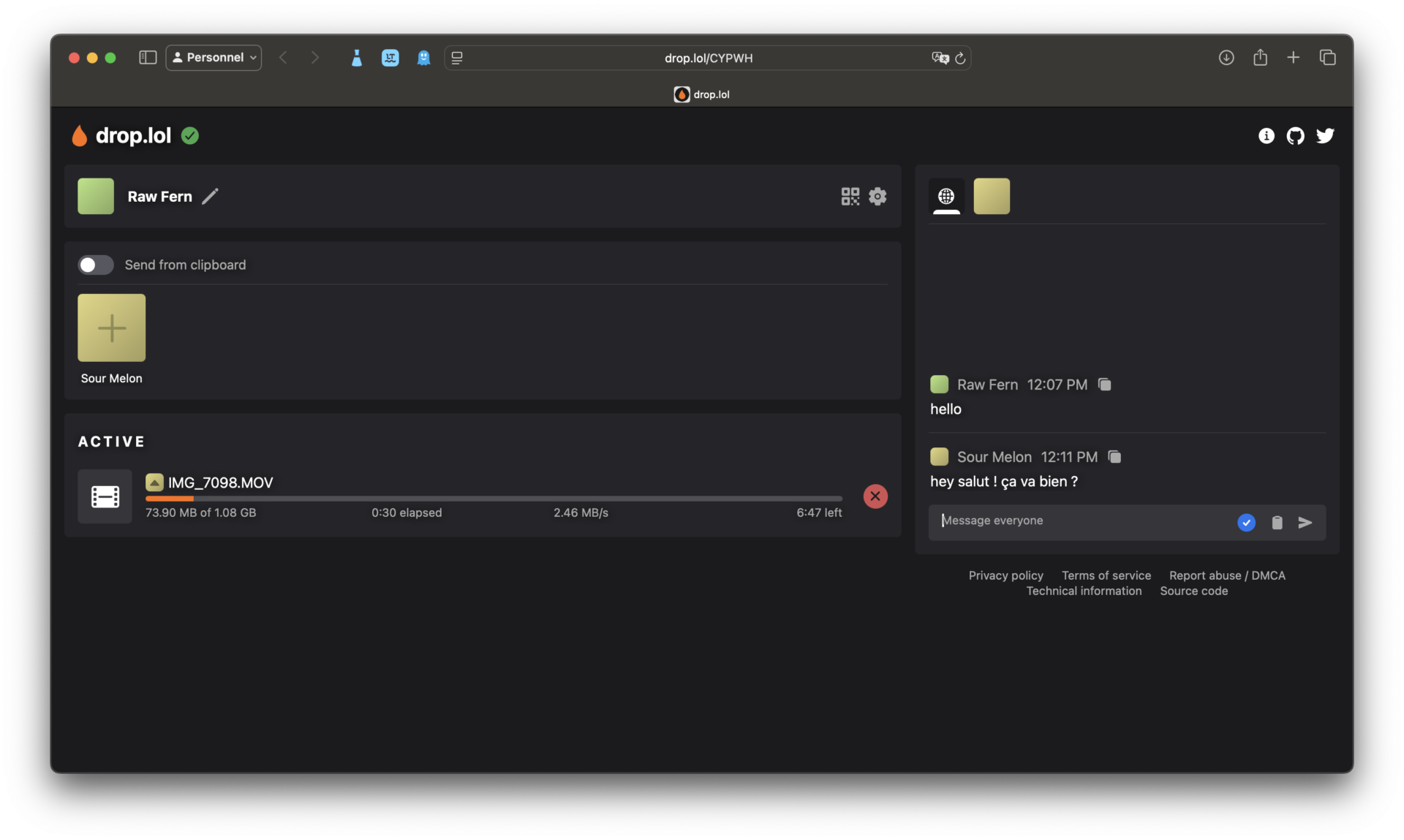Toggle the Safari sidebar
This screenshot has height=840, width=1404.
tap(148, 57)
